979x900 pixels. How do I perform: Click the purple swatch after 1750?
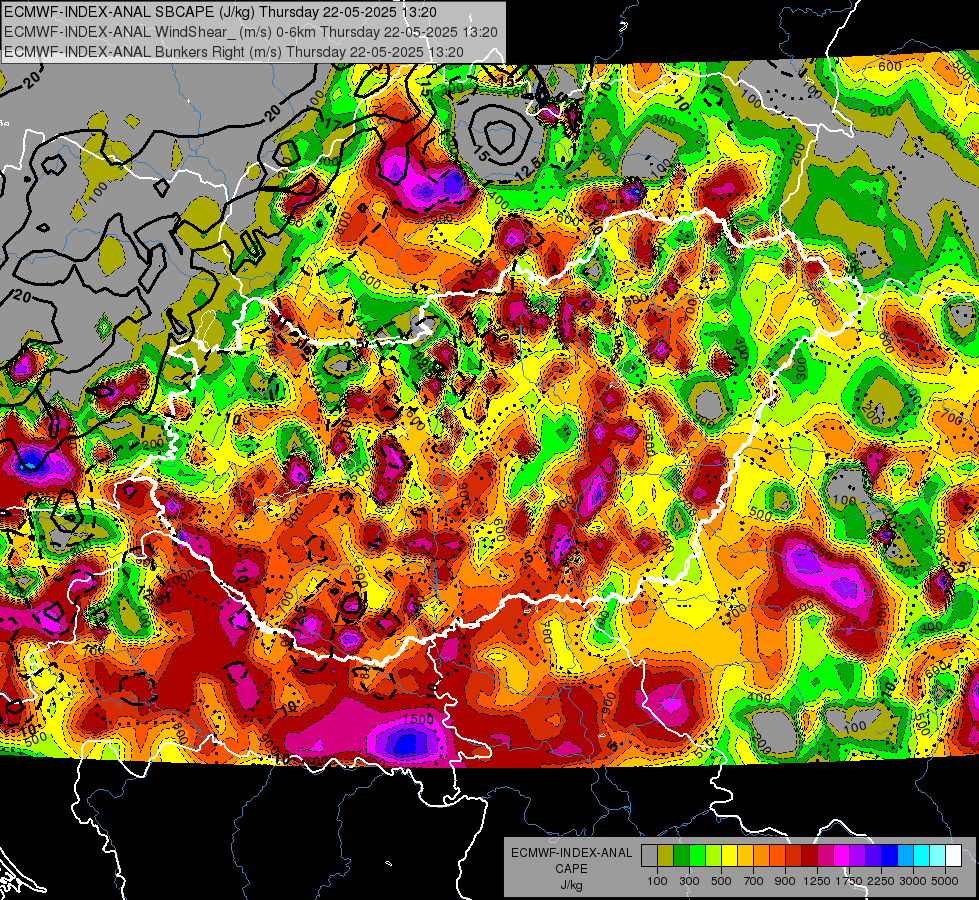(858, 855)
